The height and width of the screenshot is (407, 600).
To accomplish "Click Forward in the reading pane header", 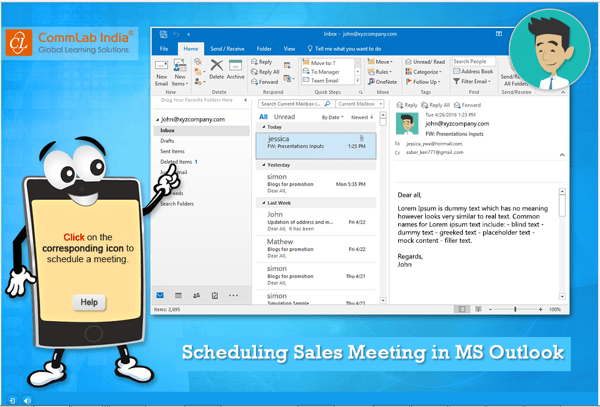I will (467, 105).
